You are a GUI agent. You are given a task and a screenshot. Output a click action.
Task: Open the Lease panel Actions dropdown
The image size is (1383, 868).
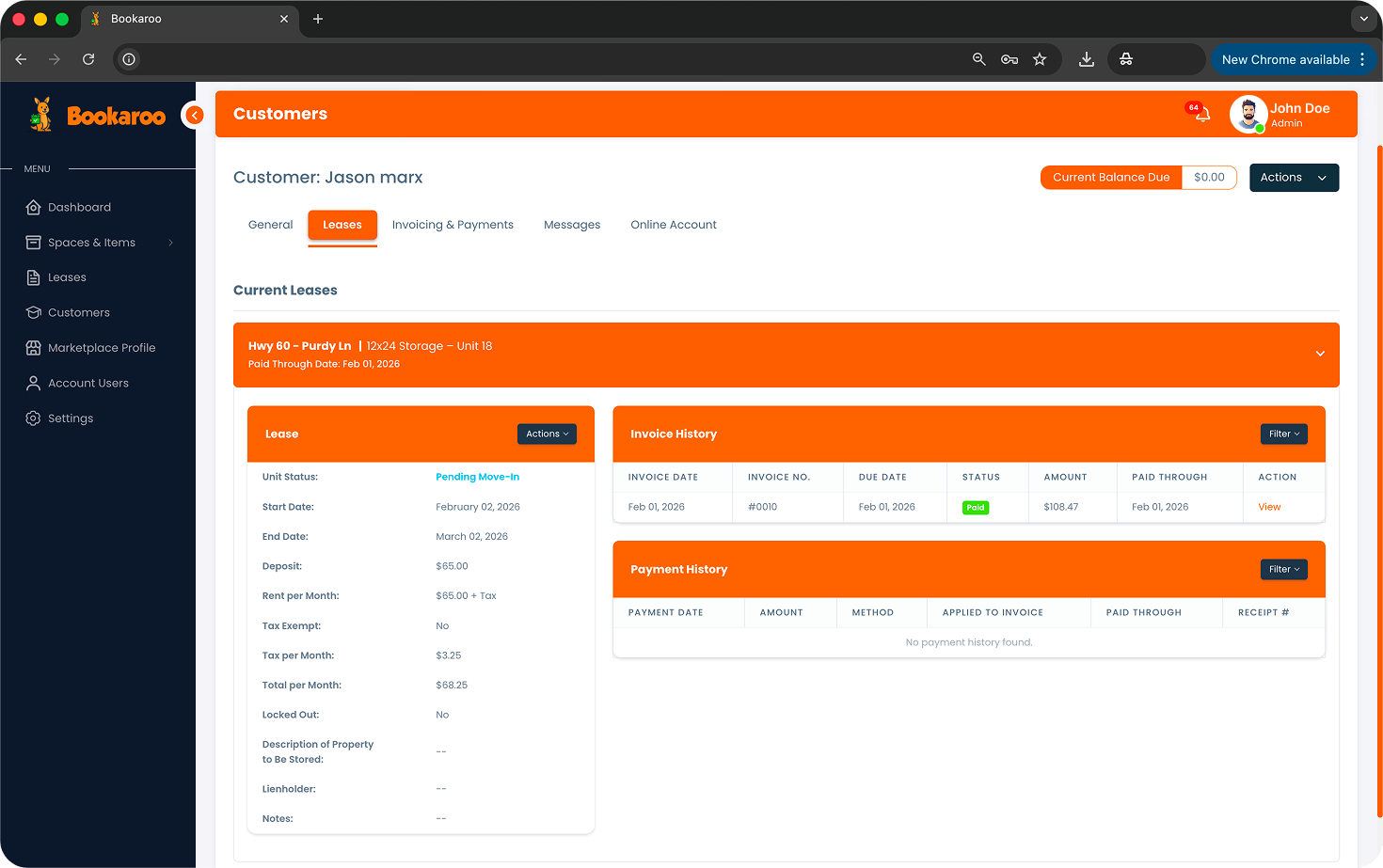pos(547,434)
